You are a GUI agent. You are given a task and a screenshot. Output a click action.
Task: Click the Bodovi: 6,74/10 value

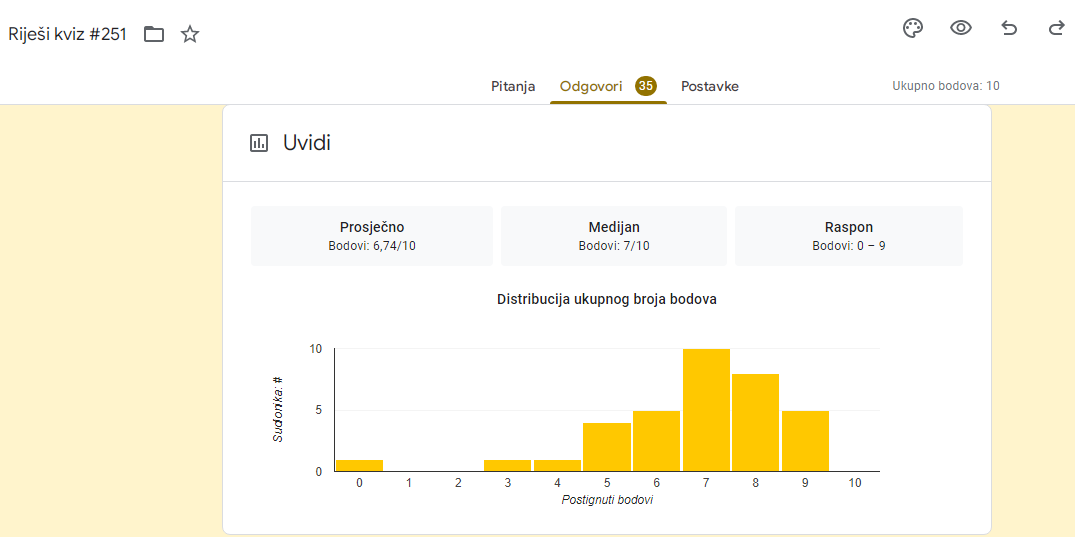pos(372,246)
